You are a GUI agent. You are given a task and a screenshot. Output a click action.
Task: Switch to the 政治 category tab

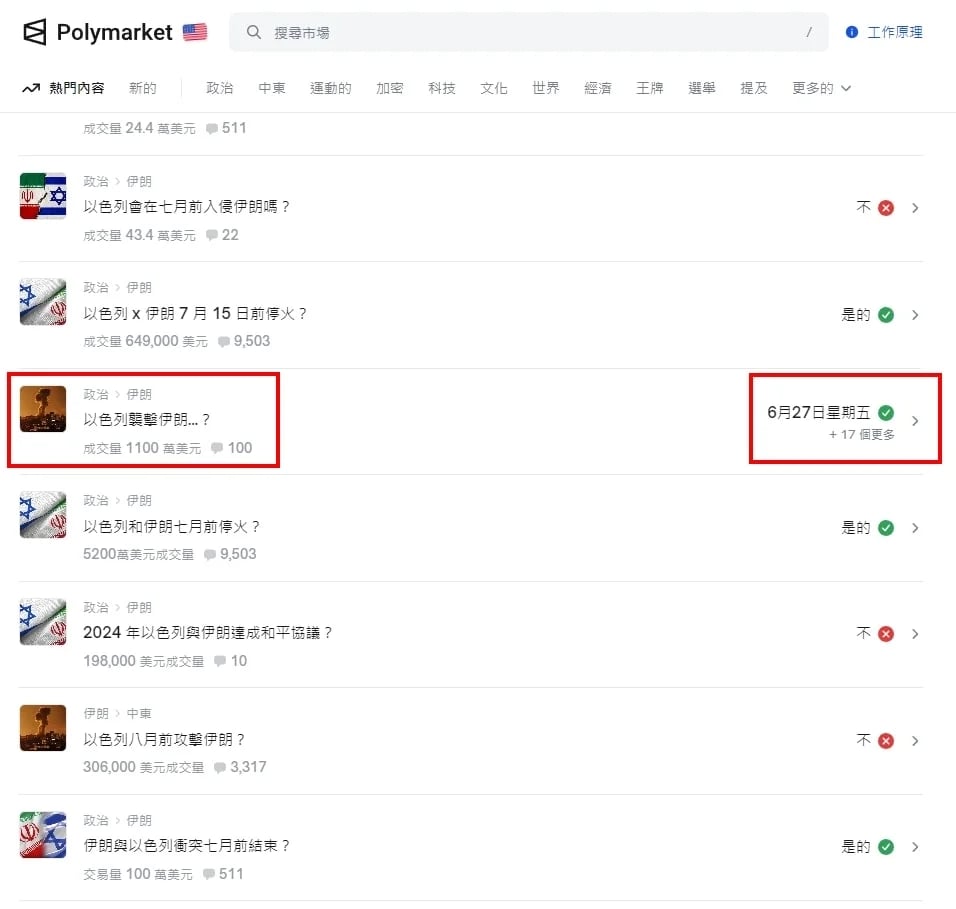tap(219, 88)
